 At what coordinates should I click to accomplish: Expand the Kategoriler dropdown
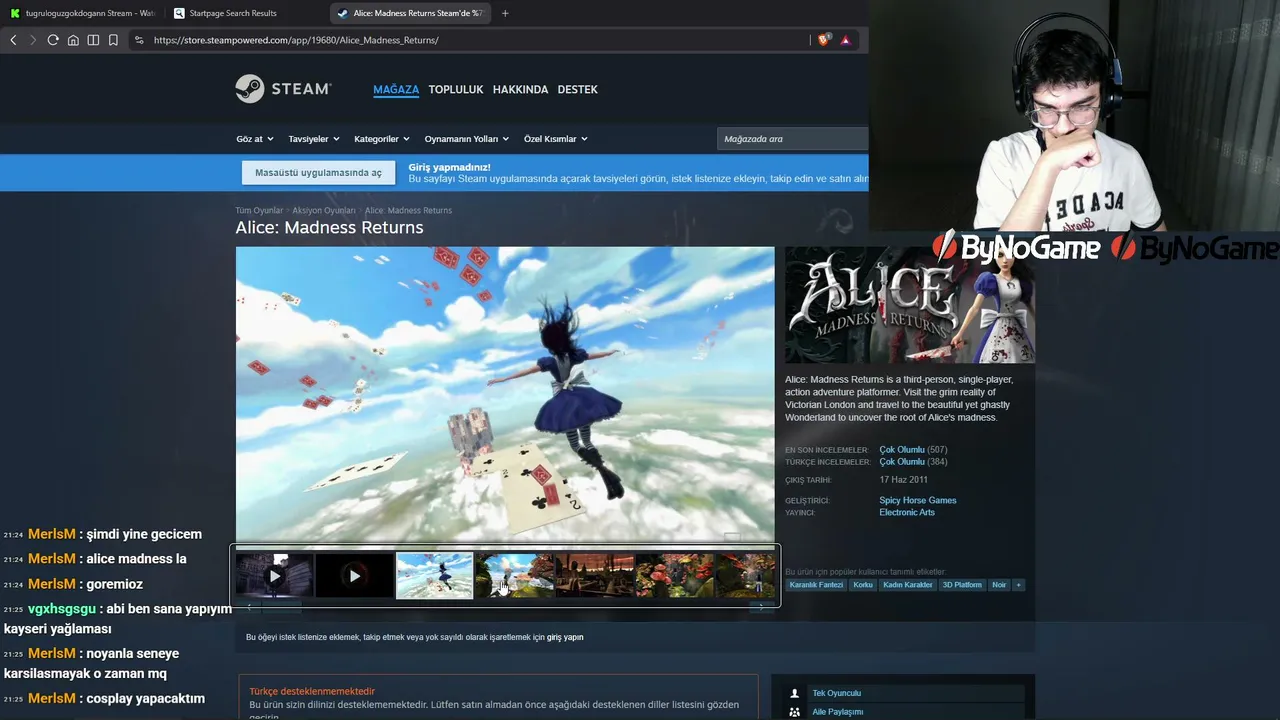point(382,139)
